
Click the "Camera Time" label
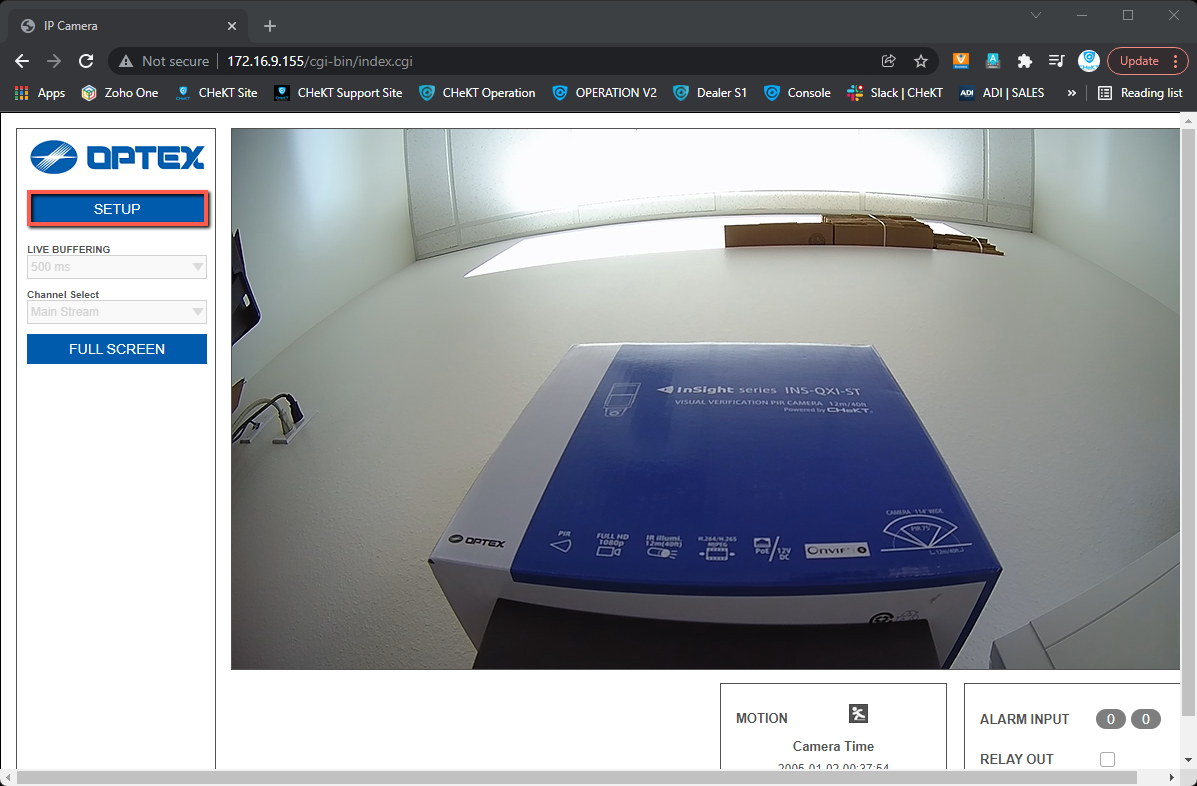pyautogui.click(x=833, y=746)
